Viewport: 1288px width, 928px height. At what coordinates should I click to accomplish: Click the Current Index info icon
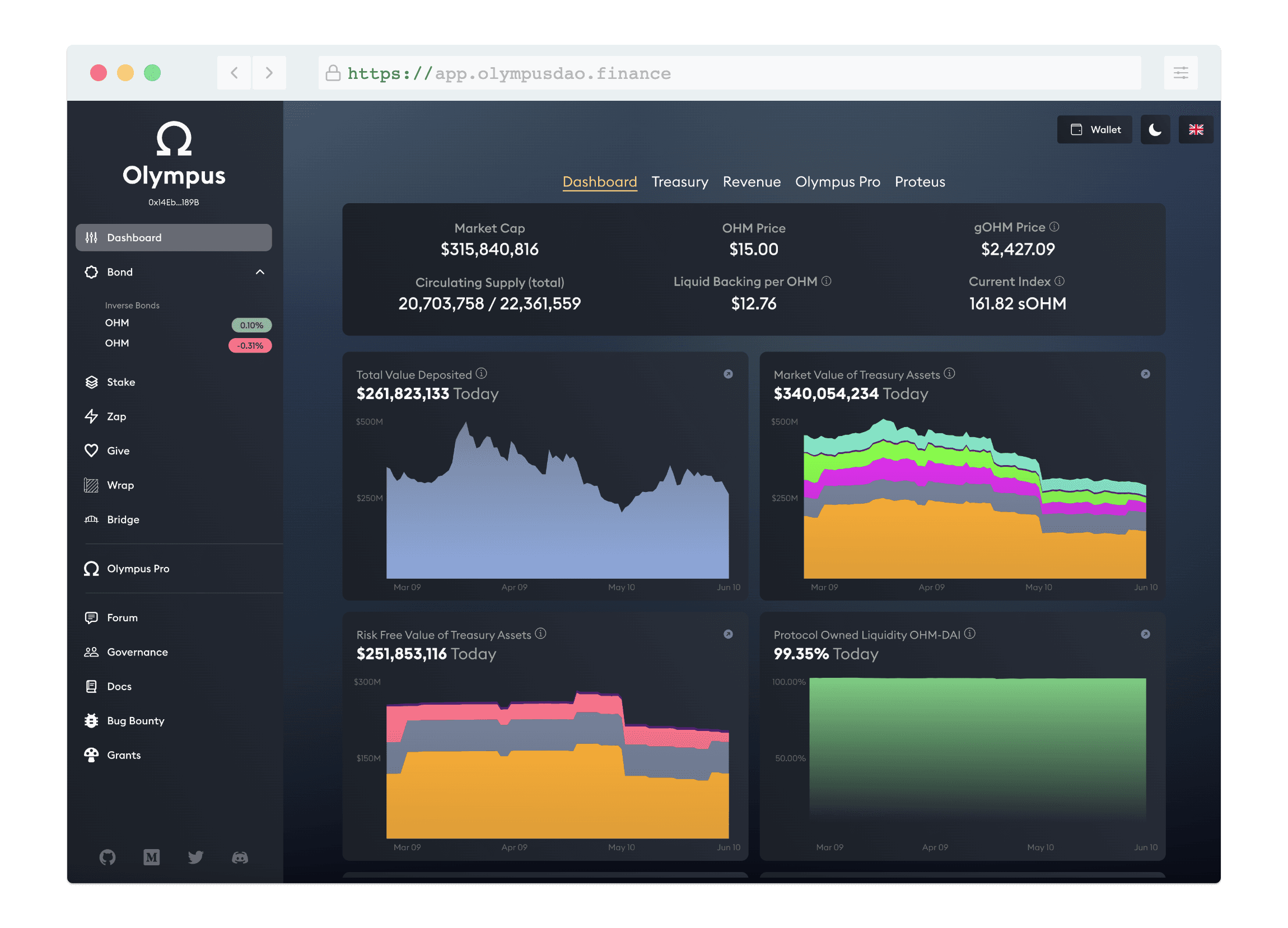tap(1059, 281)
